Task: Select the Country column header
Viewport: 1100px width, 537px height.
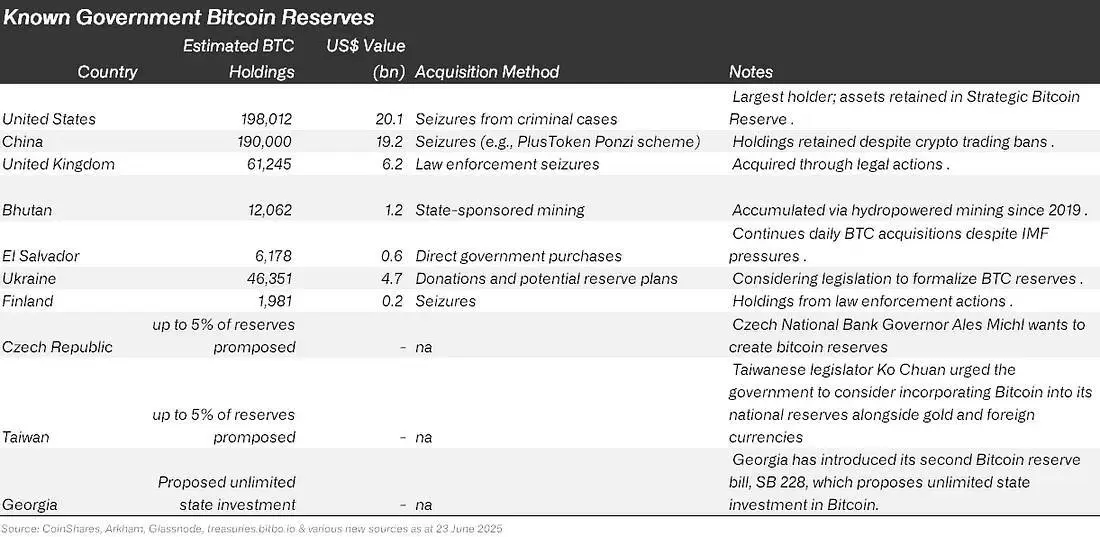Action: coord(107,72)
